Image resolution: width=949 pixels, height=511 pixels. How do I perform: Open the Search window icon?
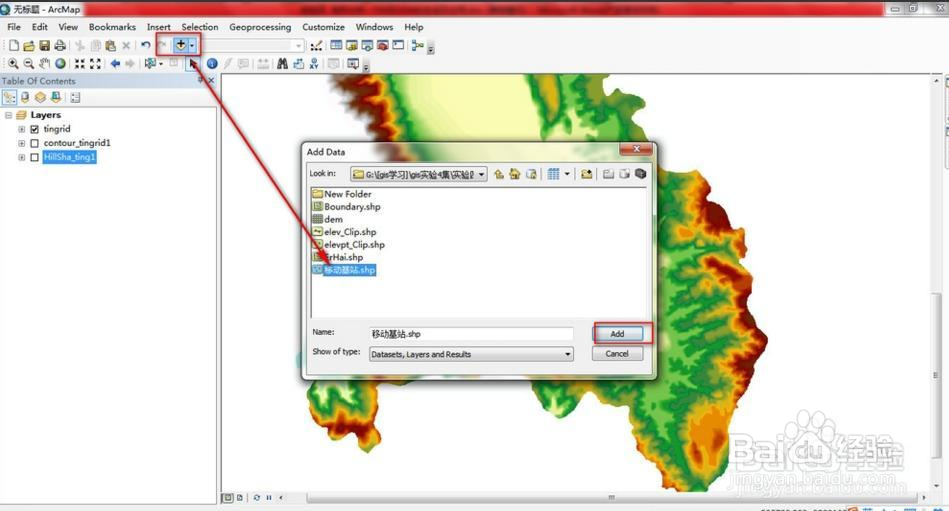pos(367,45)
